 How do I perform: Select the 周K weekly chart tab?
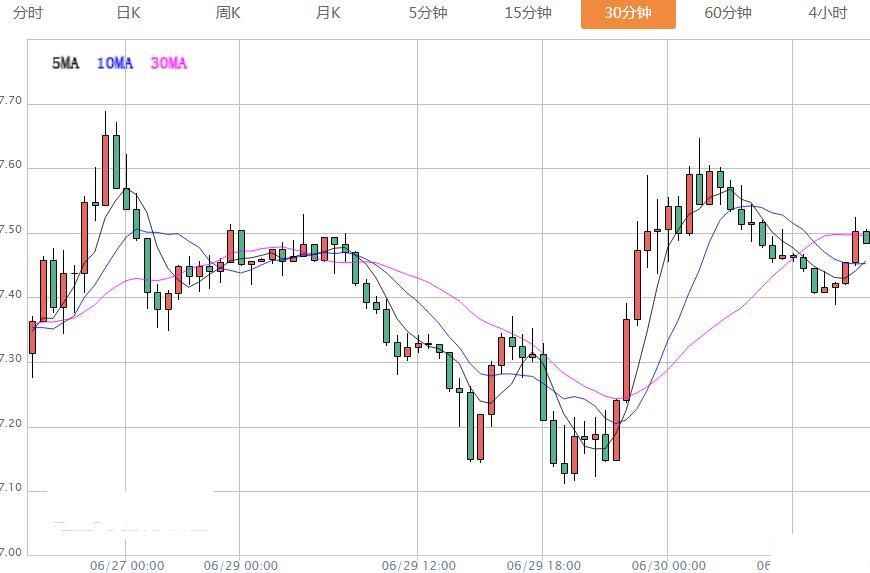click(228, 13)
